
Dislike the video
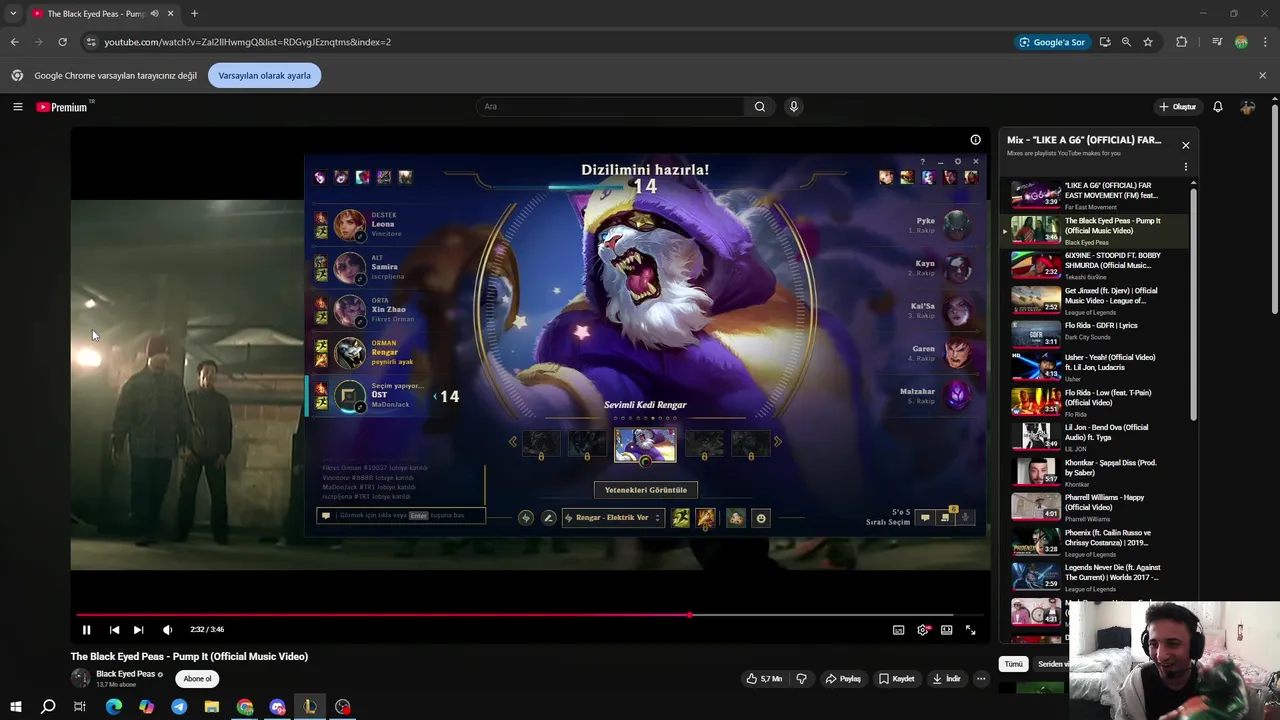pos(801,679)
